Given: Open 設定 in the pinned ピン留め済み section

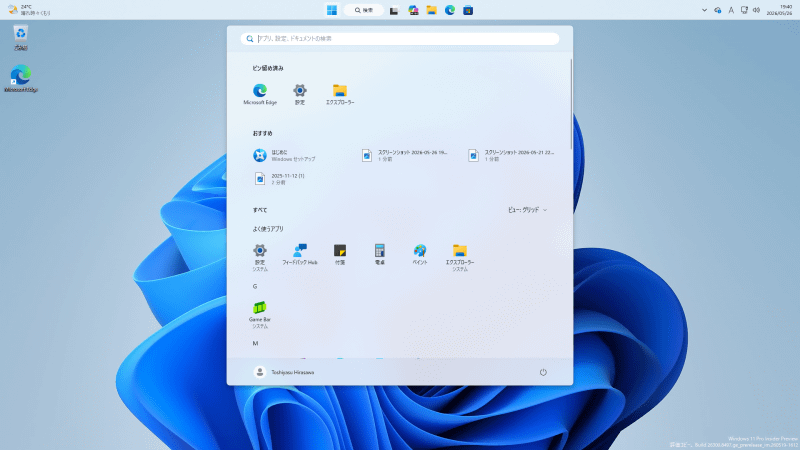Looking at the screenshot, I should coord(299,94).
